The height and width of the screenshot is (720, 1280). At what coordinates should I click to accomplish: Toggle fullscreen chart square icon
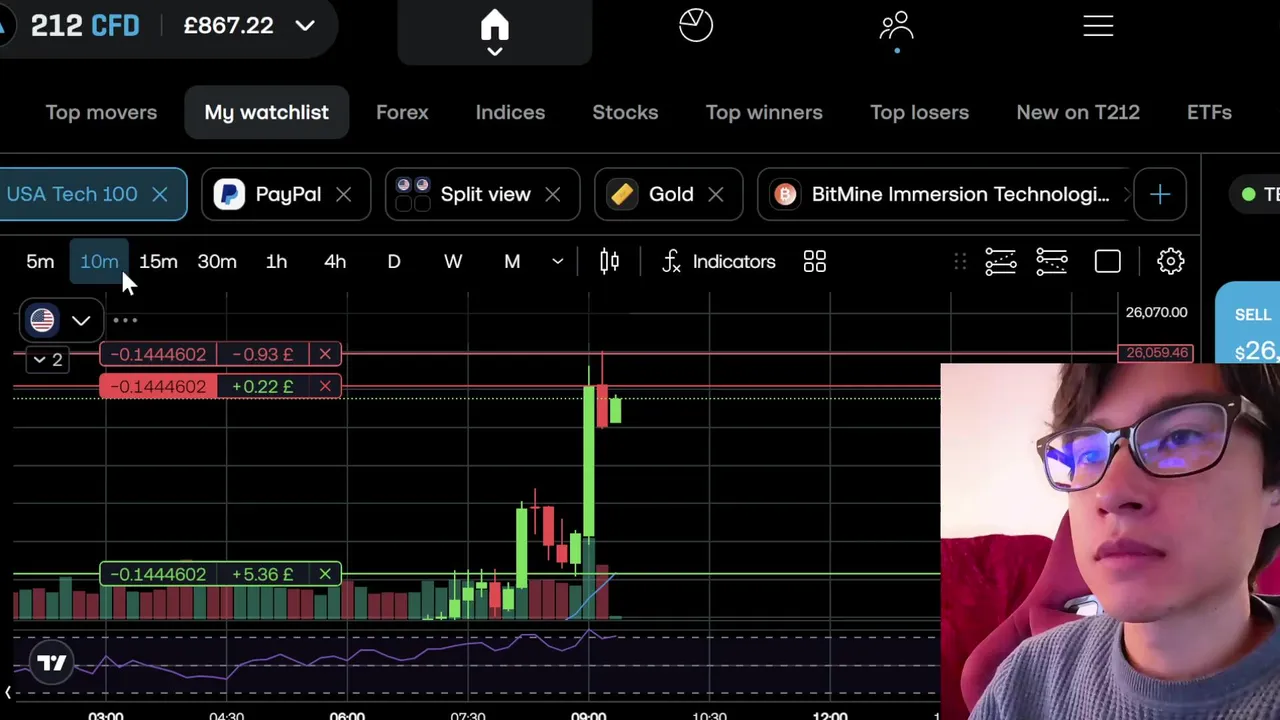pos(1108,262)
